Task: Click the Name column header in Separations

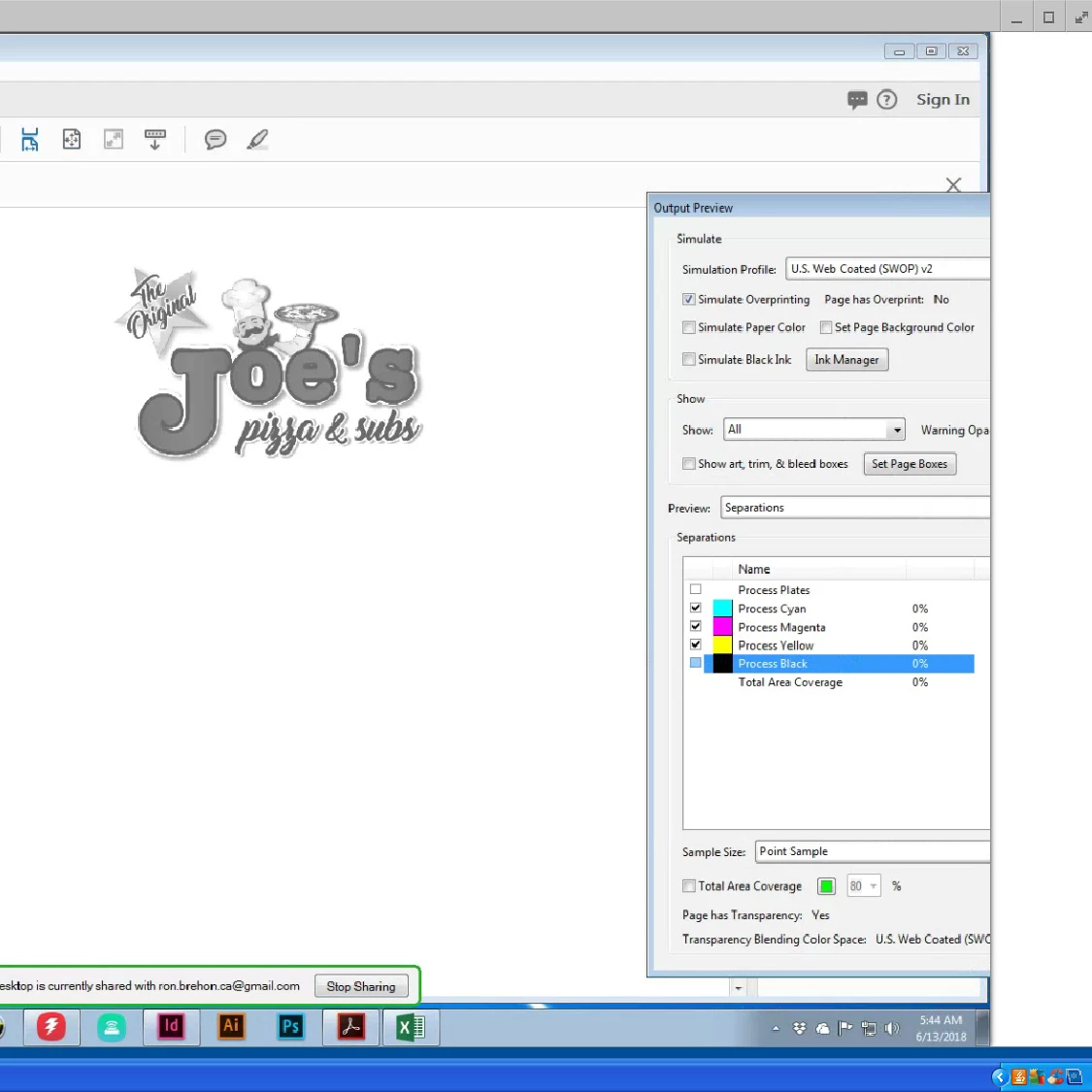Action: (819, 569)
